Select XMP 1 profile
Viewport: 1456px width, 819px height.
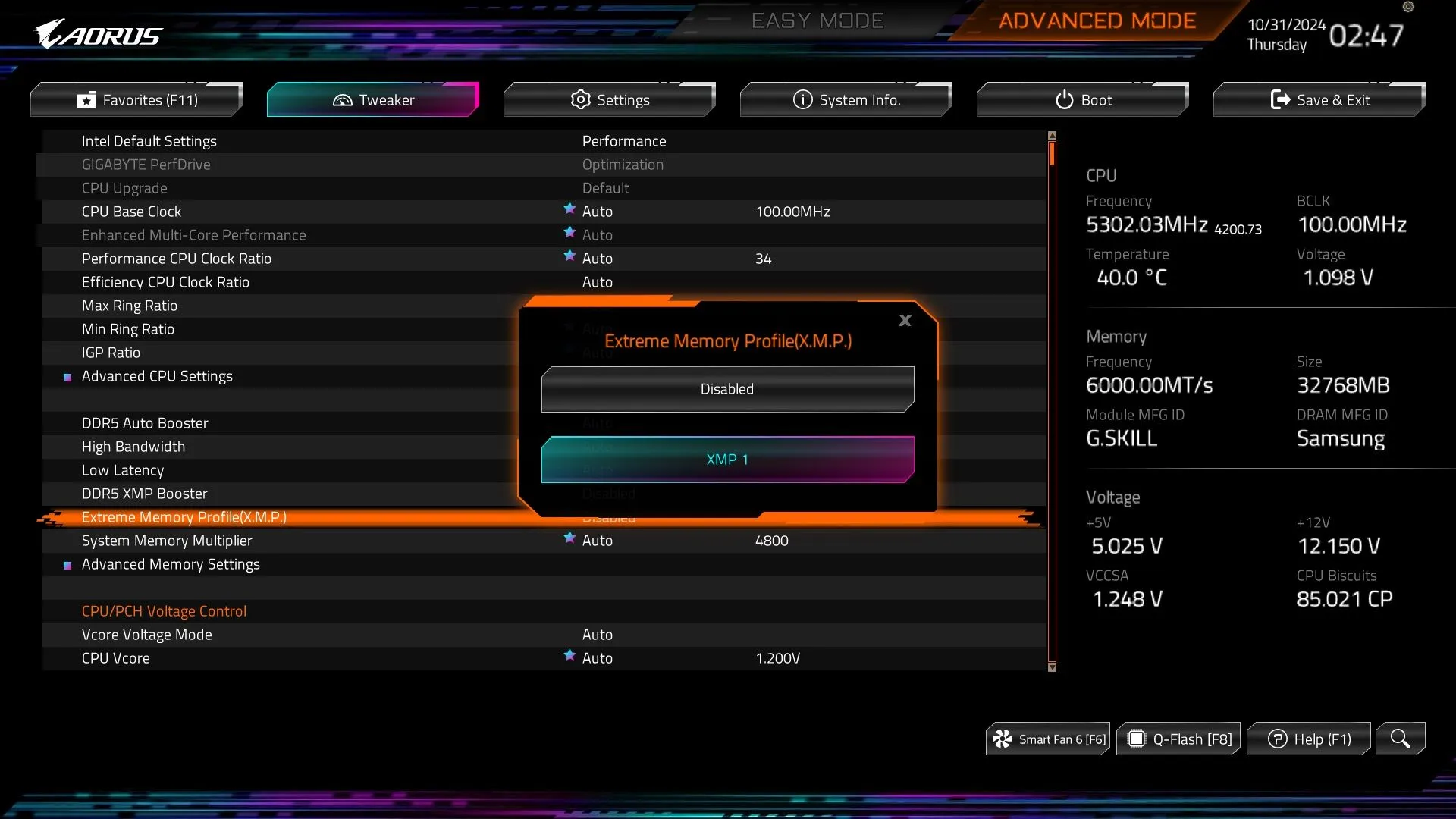pyautogui.click(x=726, y=459)
